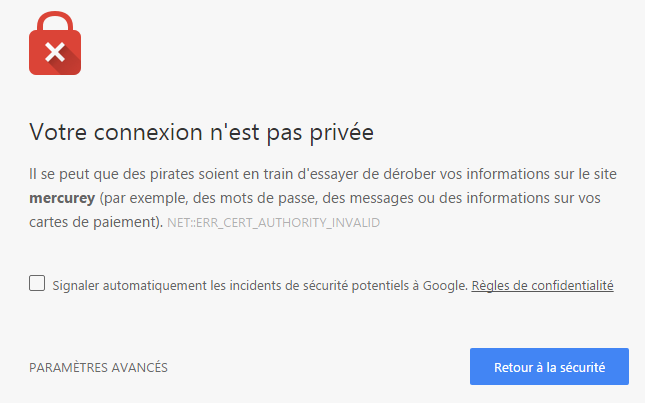Open the Règles de confidentialité link
This screenshot has width=645, height=403.
[x=542, y=285]
